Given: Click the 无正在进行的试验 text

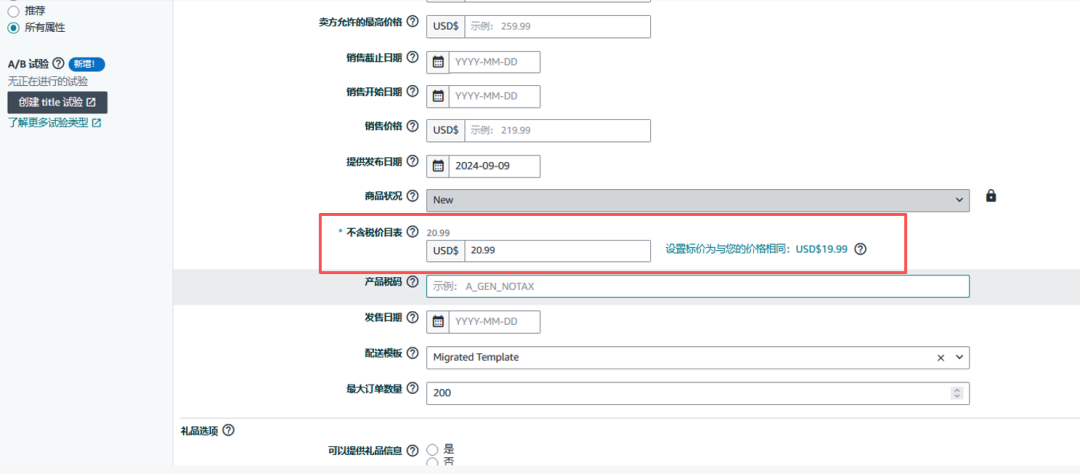Looking at the screenshot, I should click(x=48, y=81).
